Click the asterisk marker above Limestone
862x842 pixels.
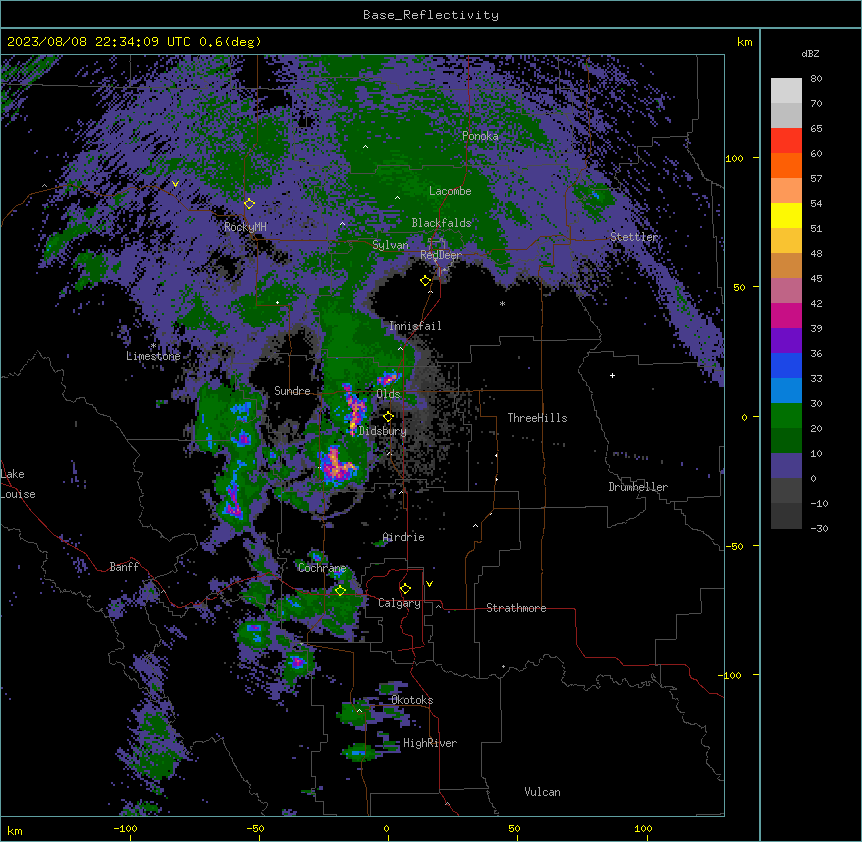[x=153, y=346]
